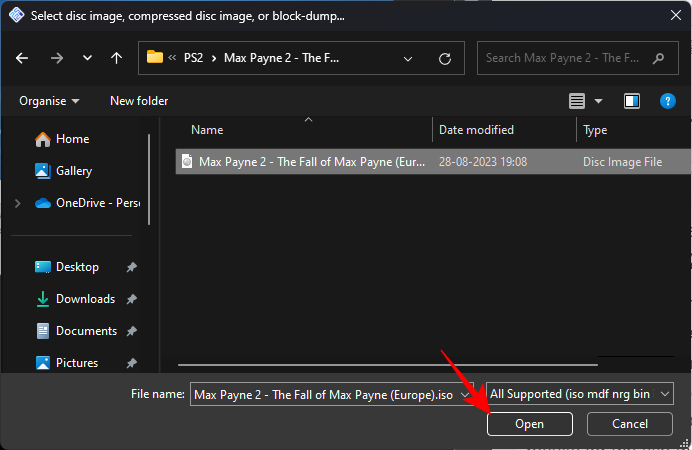Select Max Payne 2 disc image file

[x=433, y=162]
